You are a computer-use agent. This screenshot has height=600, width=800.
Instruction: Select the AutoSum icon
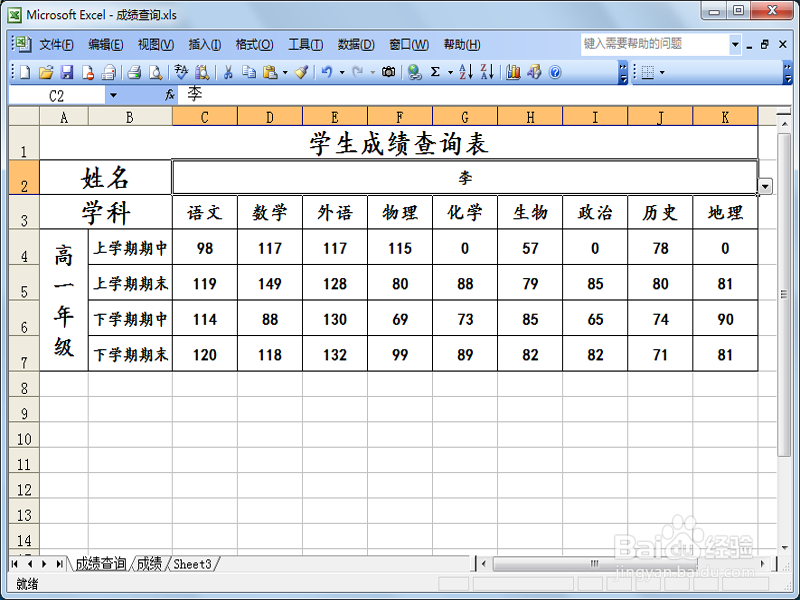pos(434,70)
